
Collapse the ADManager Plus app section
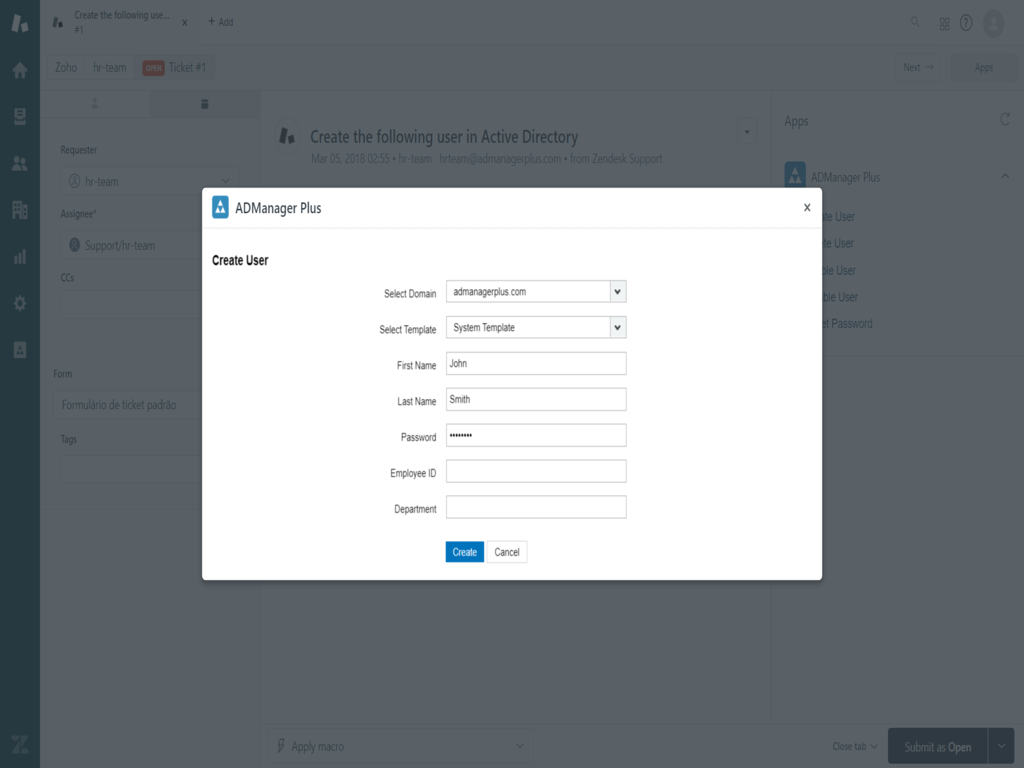(x=1004, y=177)
